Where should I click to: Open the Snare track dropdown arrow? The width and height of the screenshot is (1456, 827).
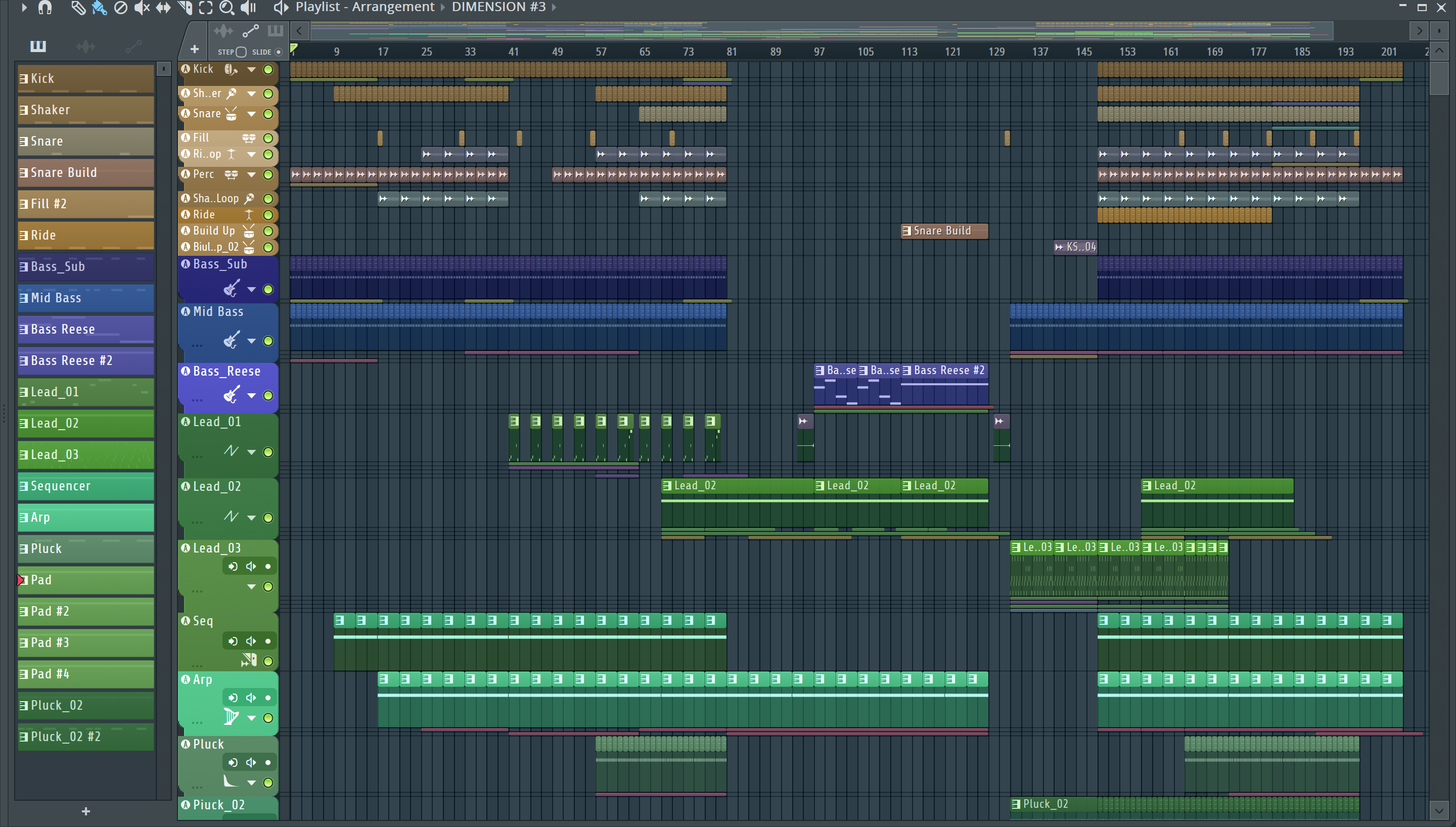(x=251, y=114)
